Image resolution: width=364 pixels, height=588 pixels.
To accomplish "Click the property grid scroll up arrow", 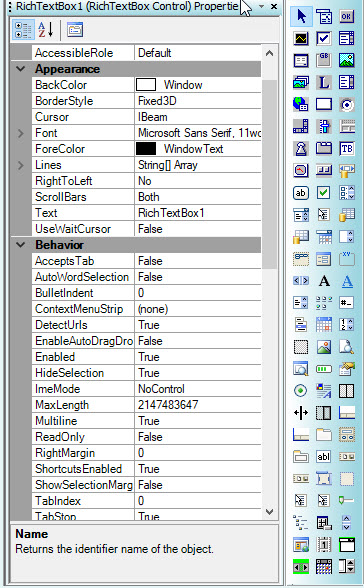I will tap(269, 53).
